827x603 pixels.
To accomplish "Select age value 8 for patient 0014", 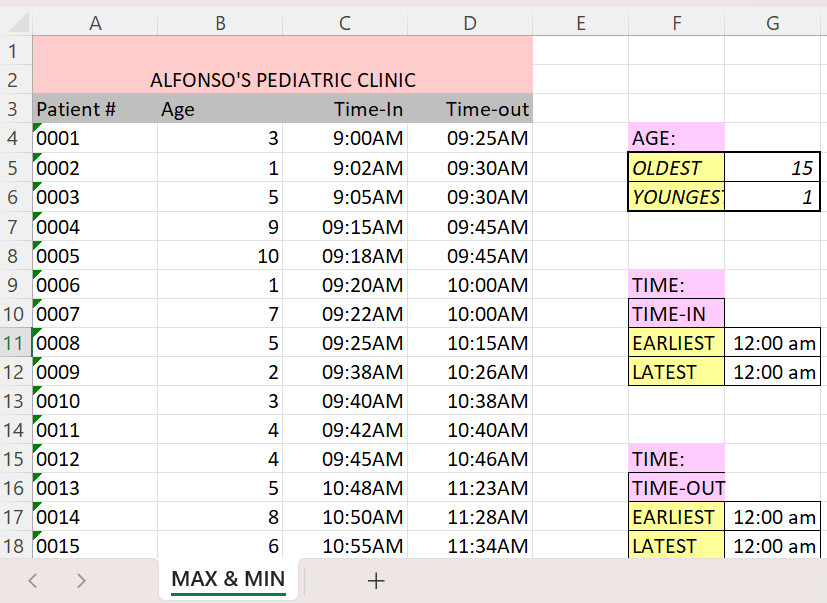I will coord(220,517).
